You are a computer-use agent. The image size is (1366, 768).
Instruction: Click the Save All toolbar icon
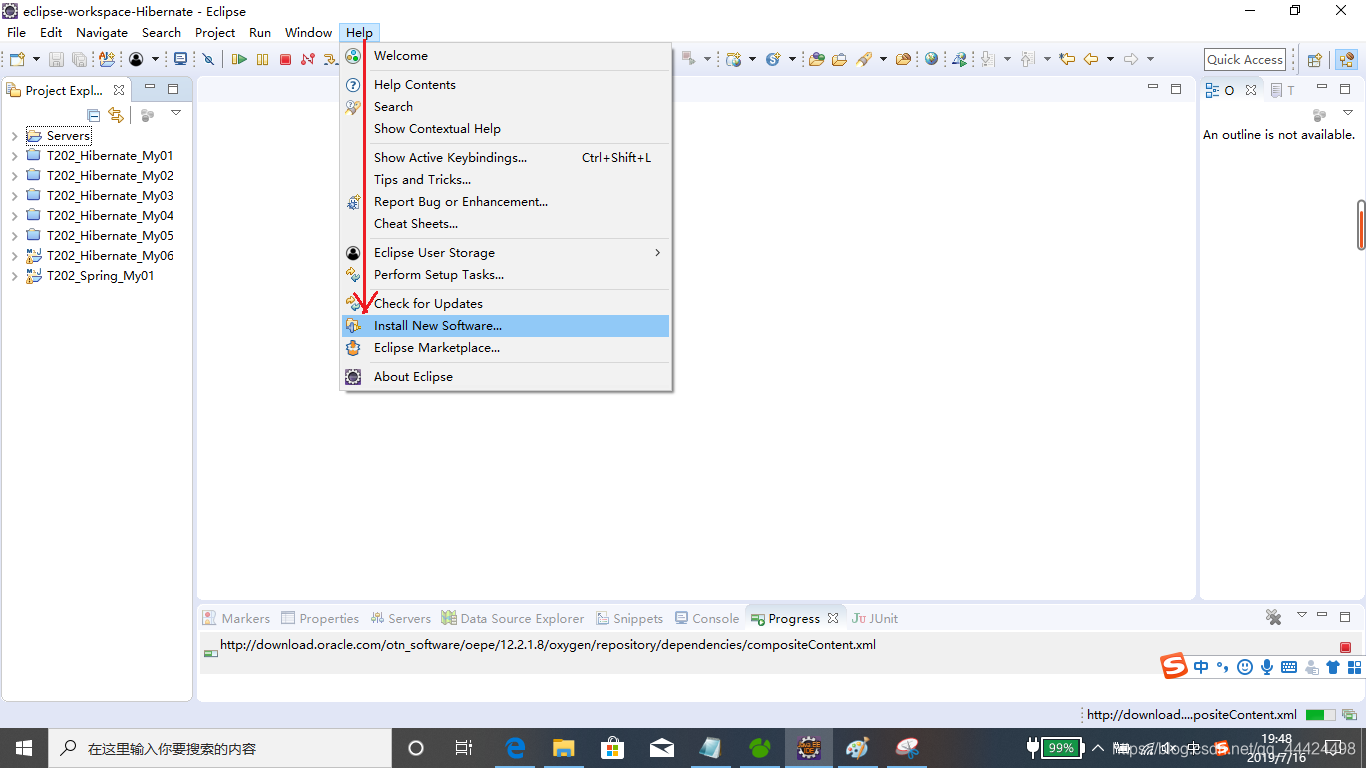(79, 60)
